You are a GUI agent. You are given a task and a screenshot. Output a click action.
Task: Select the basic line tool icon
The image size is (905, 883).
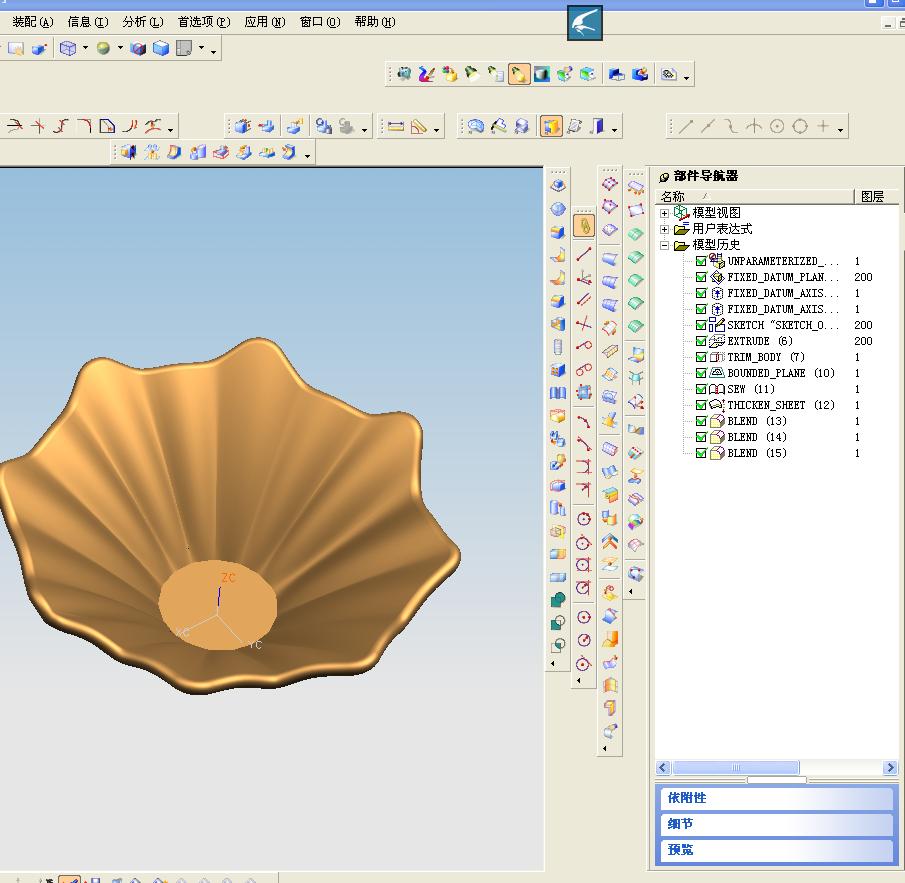pyautogui.click(x=685, y=126)
